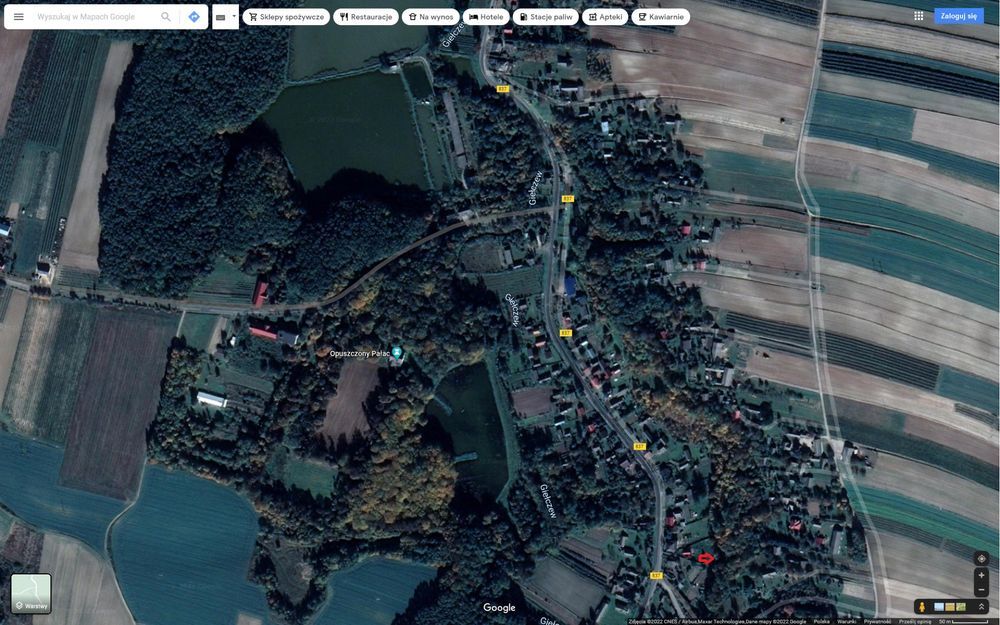Activate the Street View pegman
Viewport: 1000px width, 625px height.
point(921,607)
